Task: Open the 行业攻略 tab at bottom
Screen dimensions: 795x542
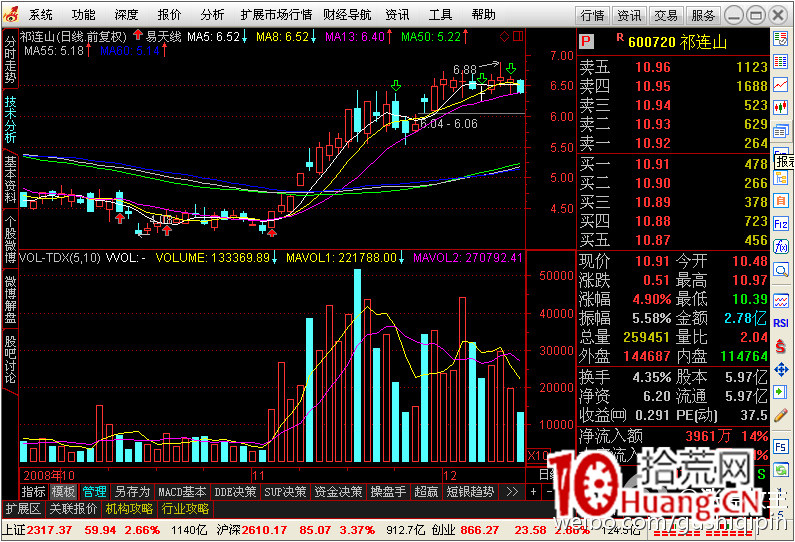Action: [185, 509]
